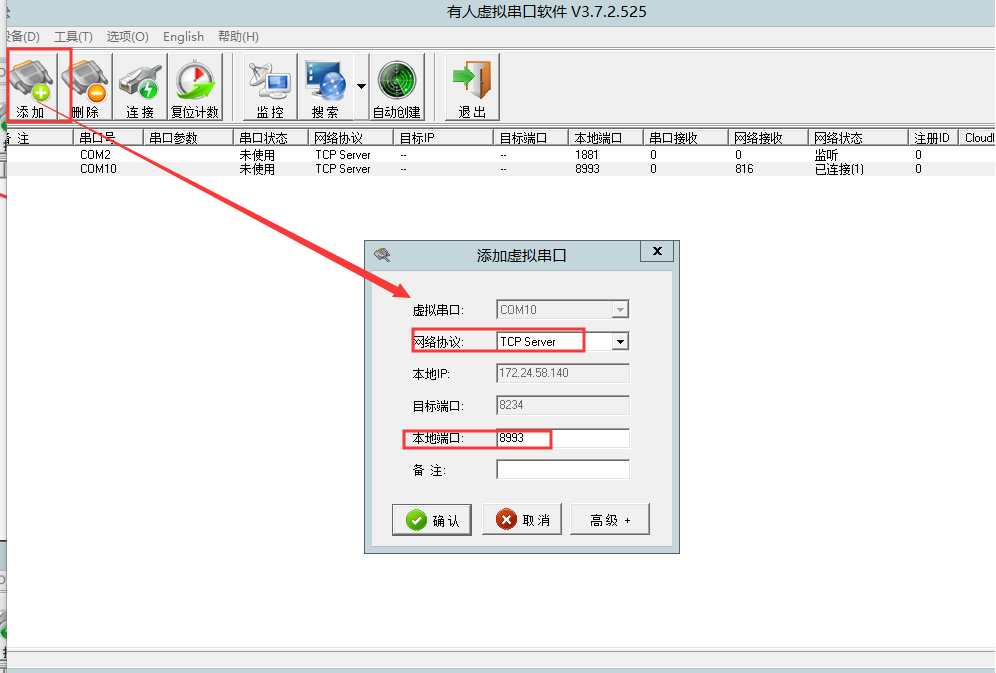This screenshot has height=673, width=996.
Task: Open the 网络协议 TCP Server dropdown
Action: [x=620, y=342]
